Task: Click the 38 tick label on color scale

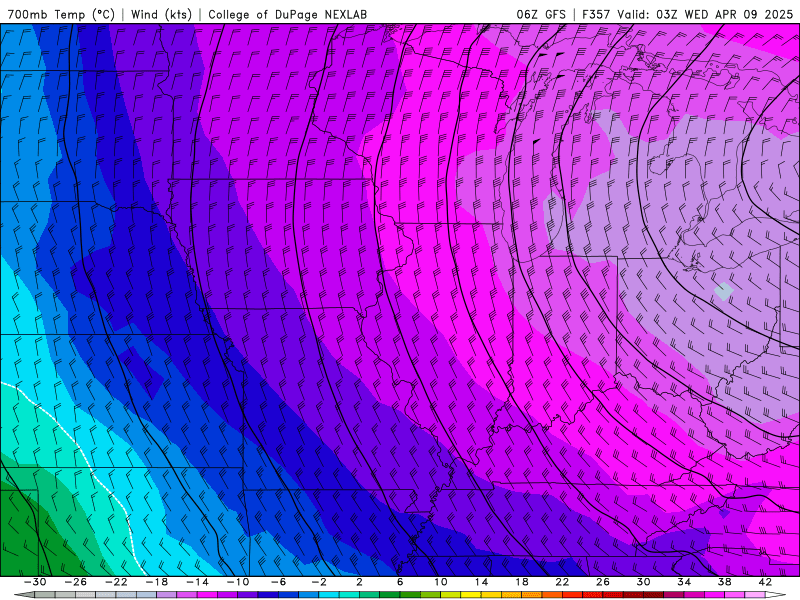Action: click(724, 582)
